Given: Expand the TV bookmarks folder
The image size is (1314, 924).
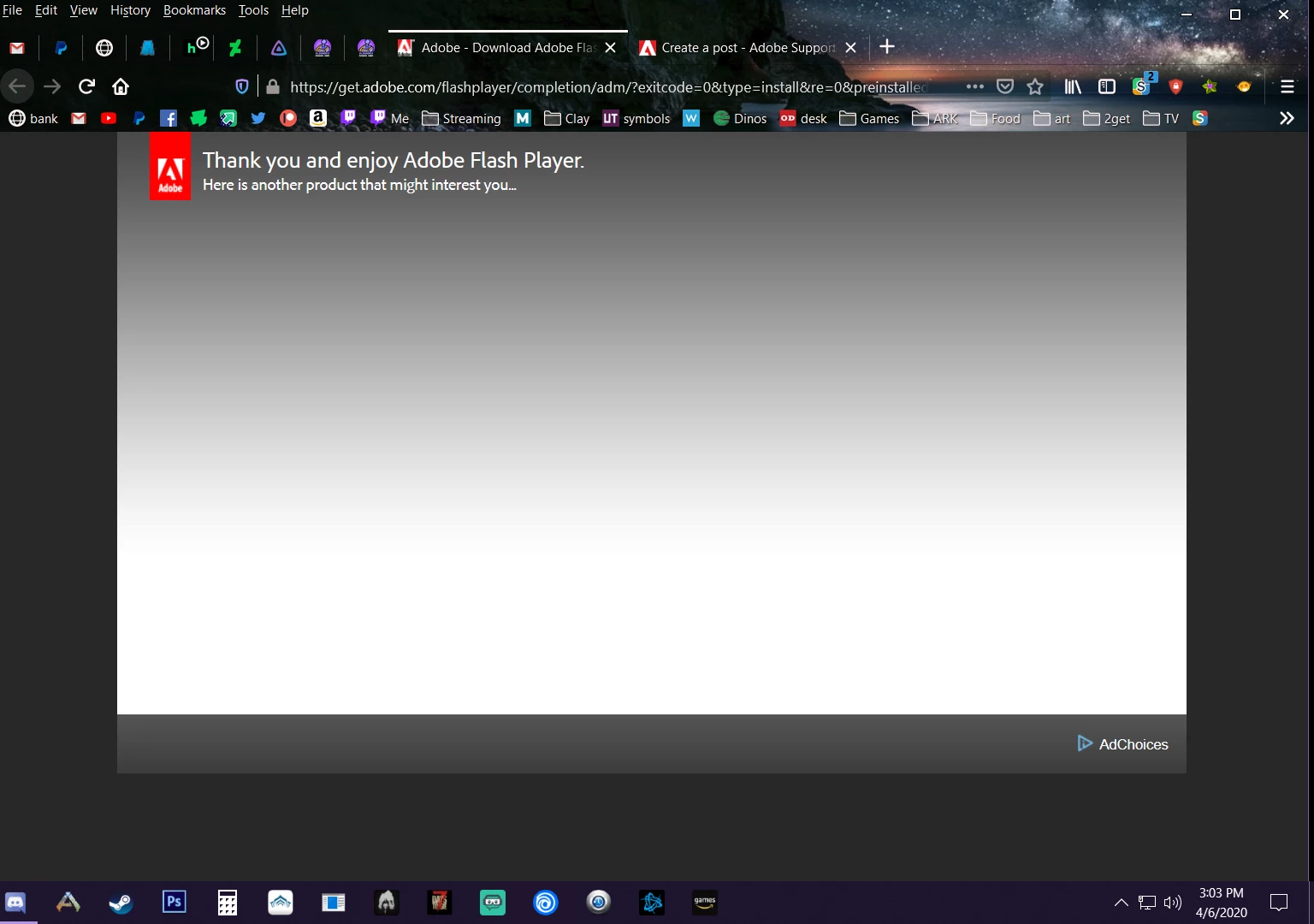Looking at the screenshot, I should click(1161, 118).
